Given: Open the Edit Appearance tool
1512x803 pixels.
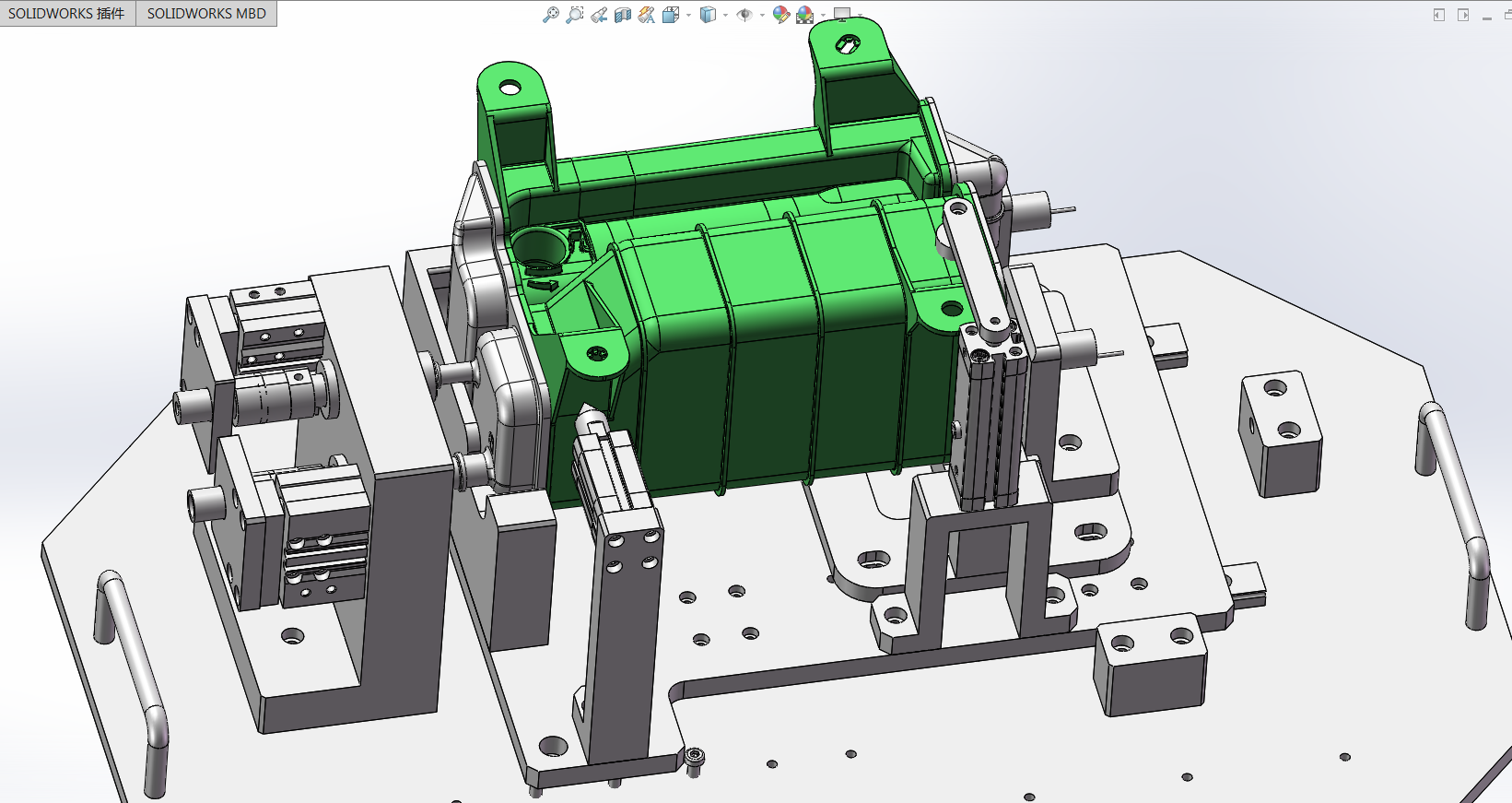Looking at the screenshot, I should (x=781, y=15).
